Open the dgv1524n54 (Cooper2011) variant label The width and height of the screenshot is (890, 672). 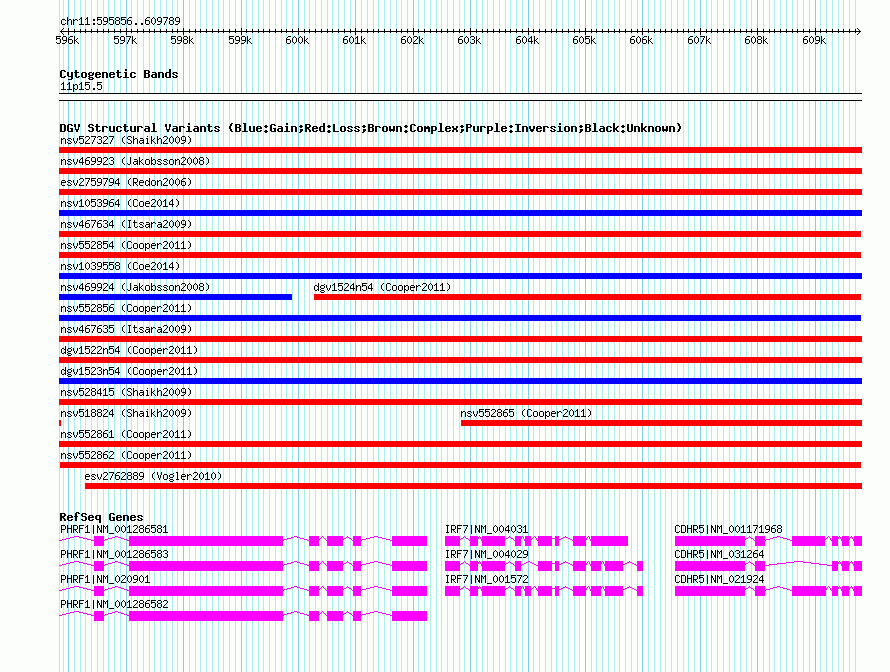[x=382, y=287]
